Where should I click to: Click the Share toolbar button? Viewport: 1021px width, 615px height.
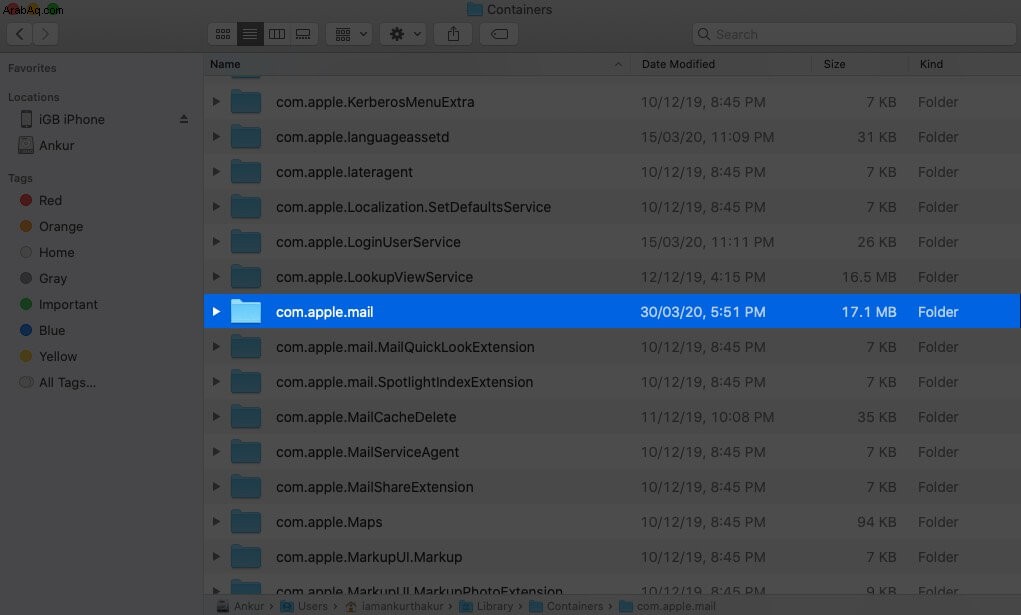453,34
